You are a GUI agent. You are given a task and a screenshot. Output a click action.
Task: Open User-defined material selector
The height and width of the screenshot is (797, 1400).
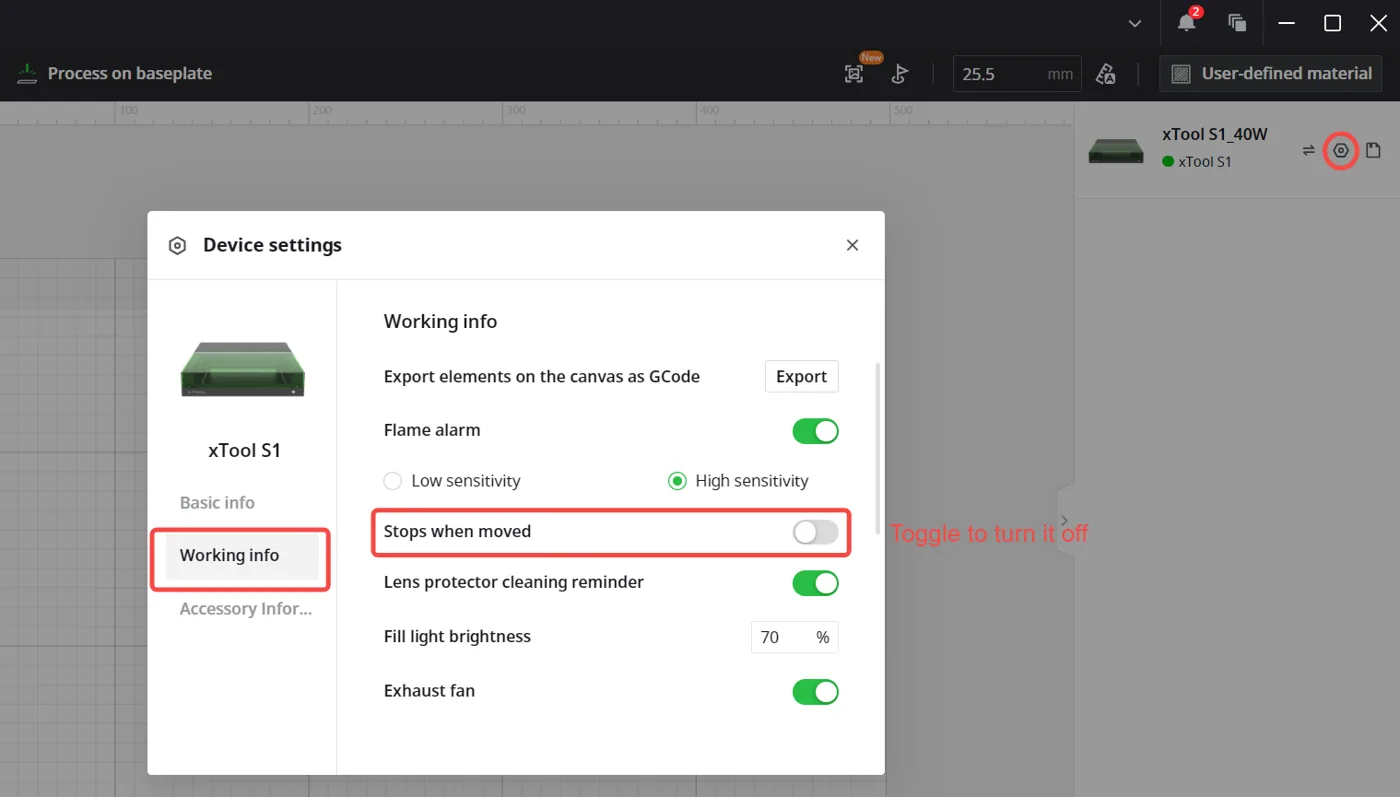point(1271,73)
